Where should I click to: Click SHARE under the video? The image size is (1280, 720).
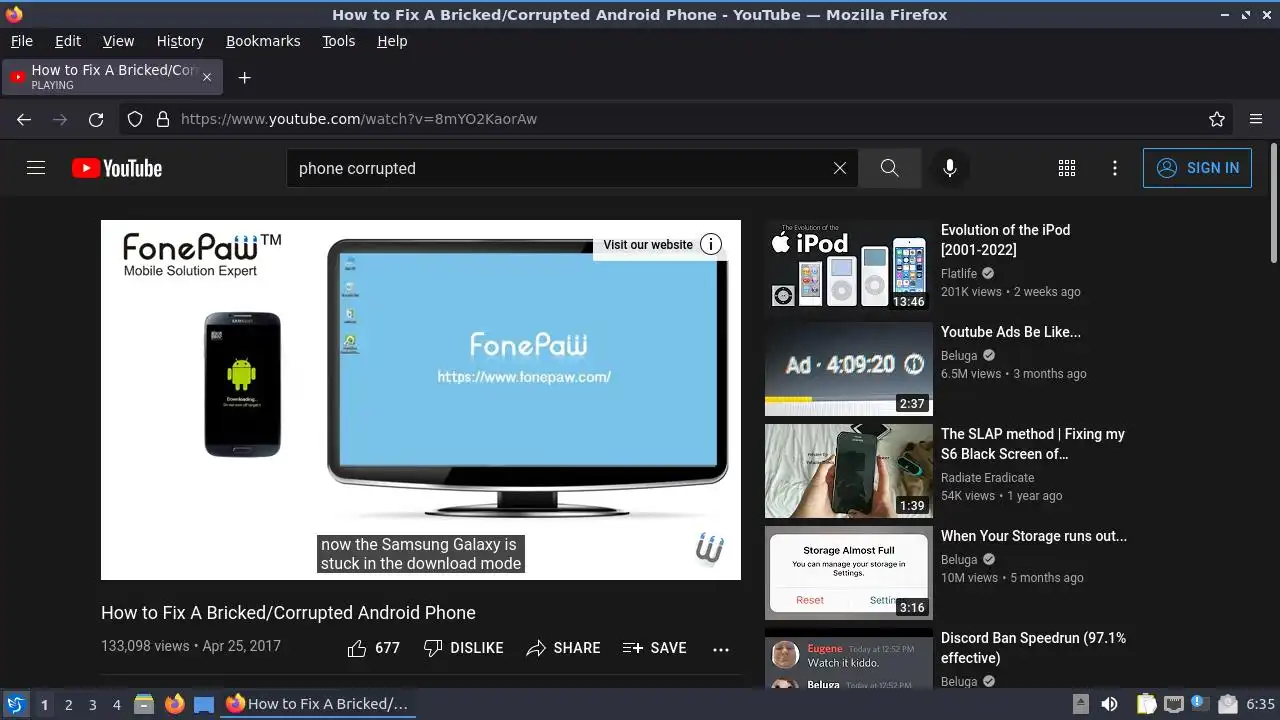click(x=563, y=648)
